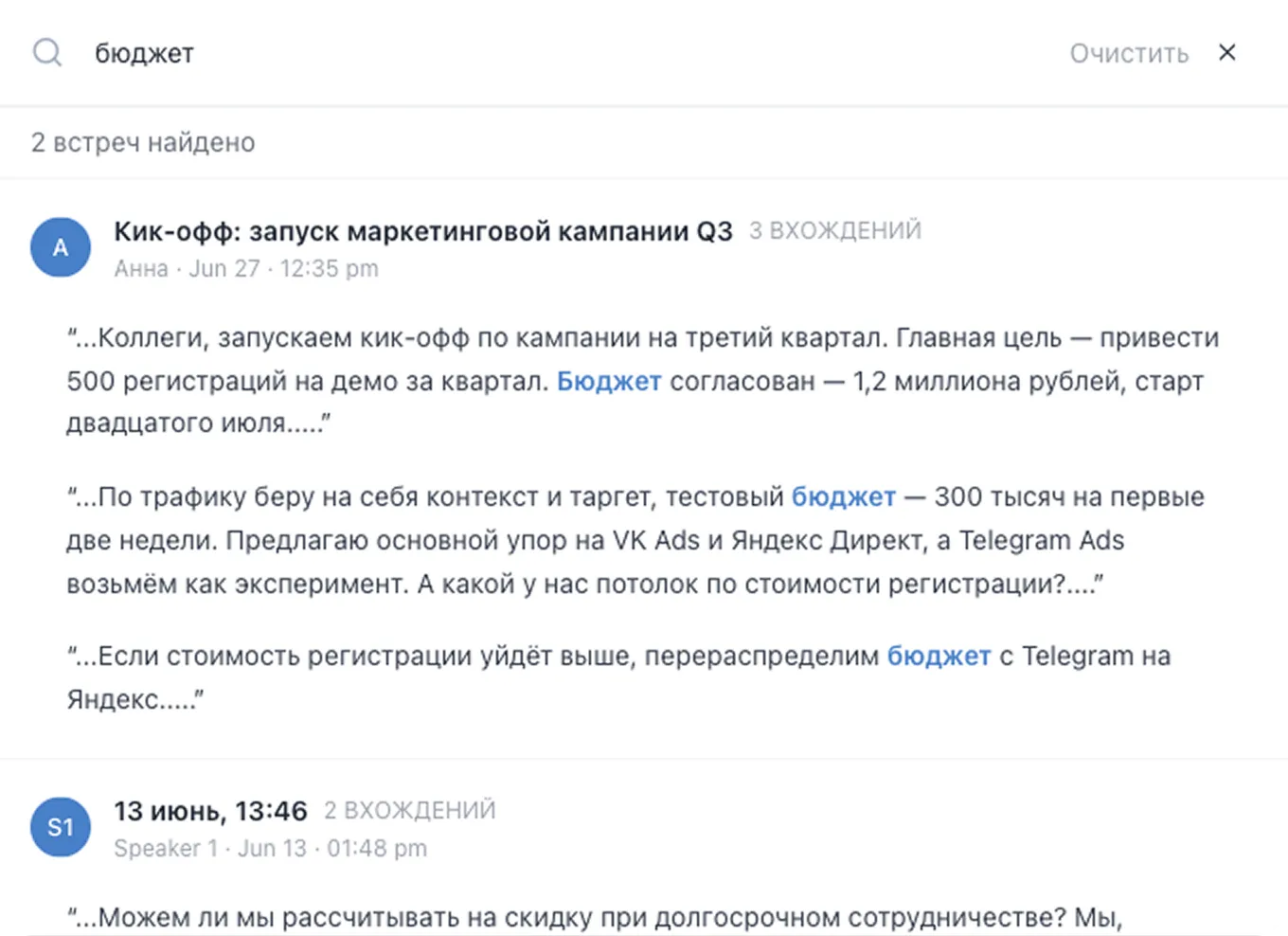Focus the search field containing бюджет
This screenshot has height=936, width=1288.
(x=568, y=53)
